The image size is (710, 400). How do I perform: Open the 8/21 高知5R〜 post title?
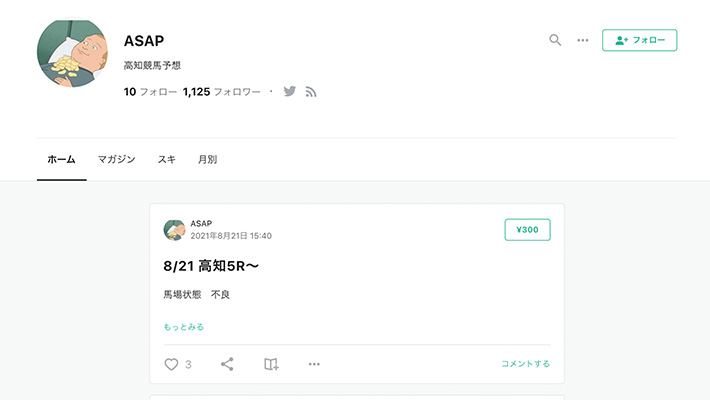211,266
